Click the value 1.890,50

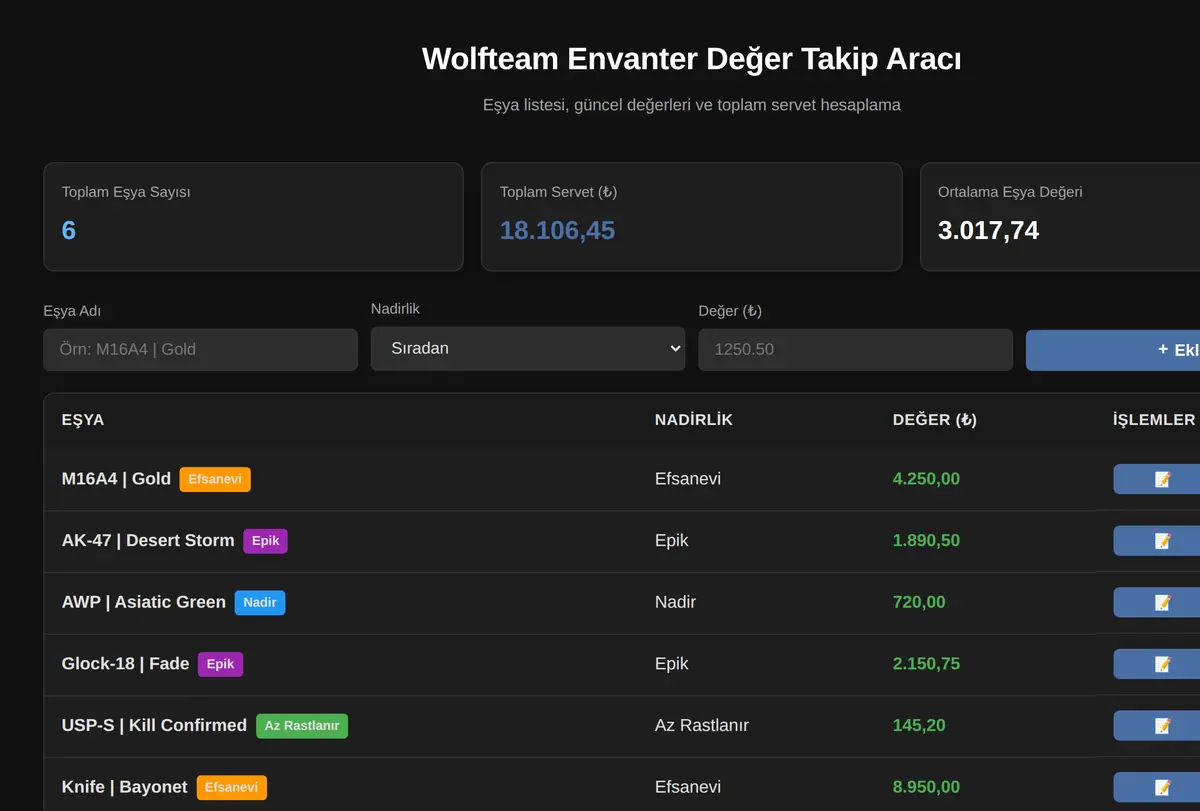pyautogui.click(x=926, y=541)
